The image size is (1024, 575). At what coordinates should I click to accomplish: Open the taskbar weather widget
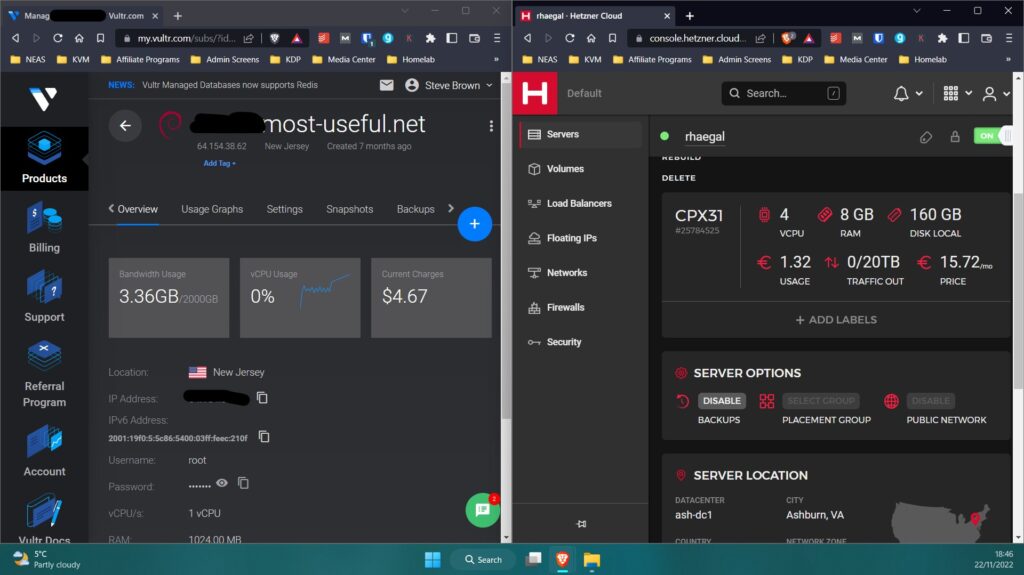click(47, 559)
